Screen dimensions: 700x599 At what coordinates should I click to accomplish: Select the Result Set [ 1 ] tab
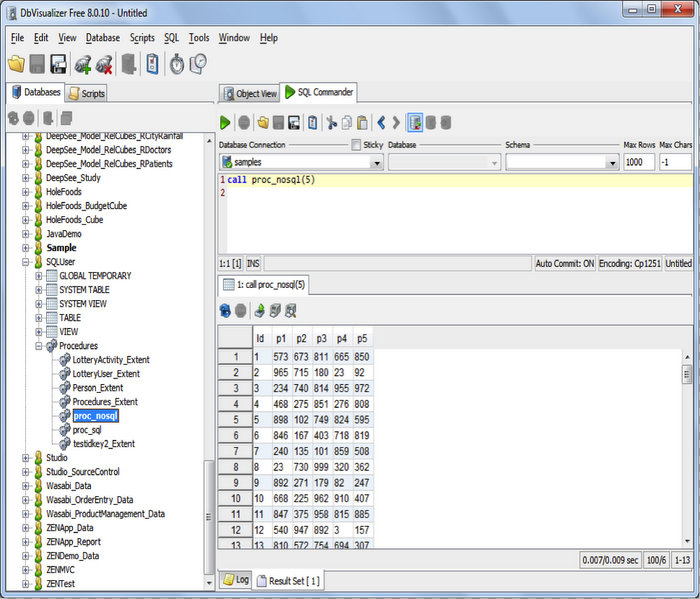(288, 581)
